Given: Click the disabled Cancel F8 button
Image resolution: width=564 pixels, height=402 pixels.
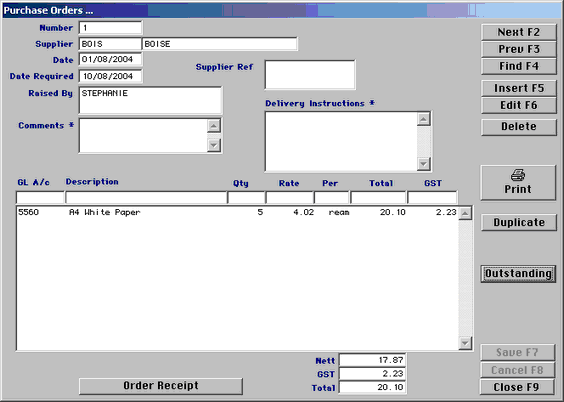Looking at the screenshot, I should (517, 370).
